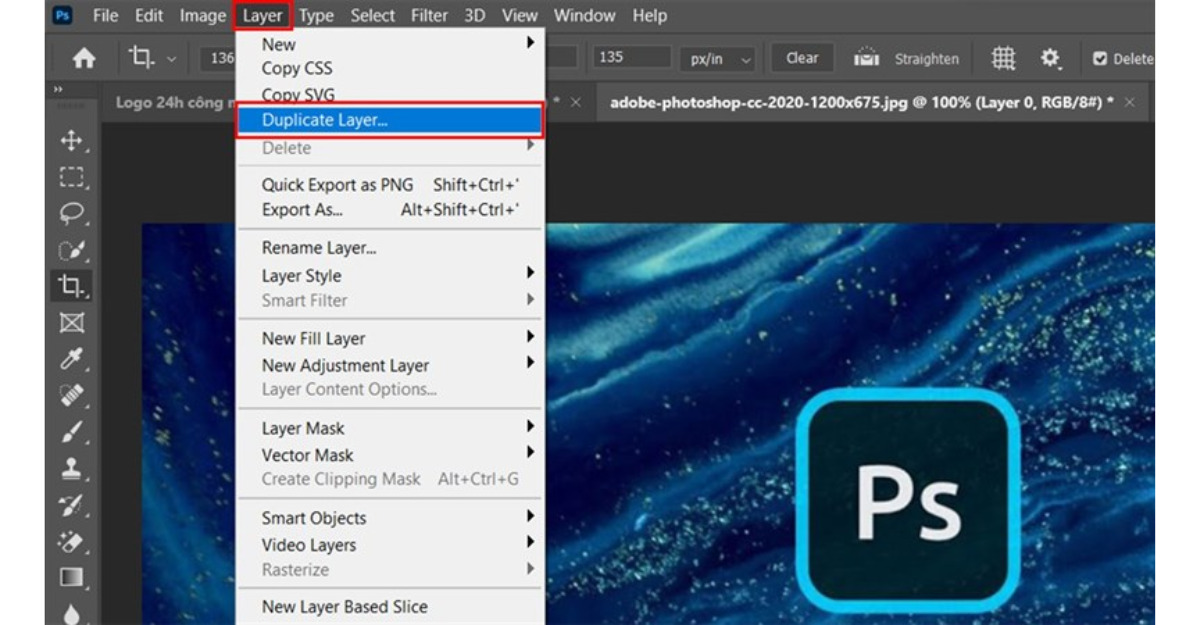Select the Gradient tool
Viewport: 1200px width, 625px height.
click(72, 577)
